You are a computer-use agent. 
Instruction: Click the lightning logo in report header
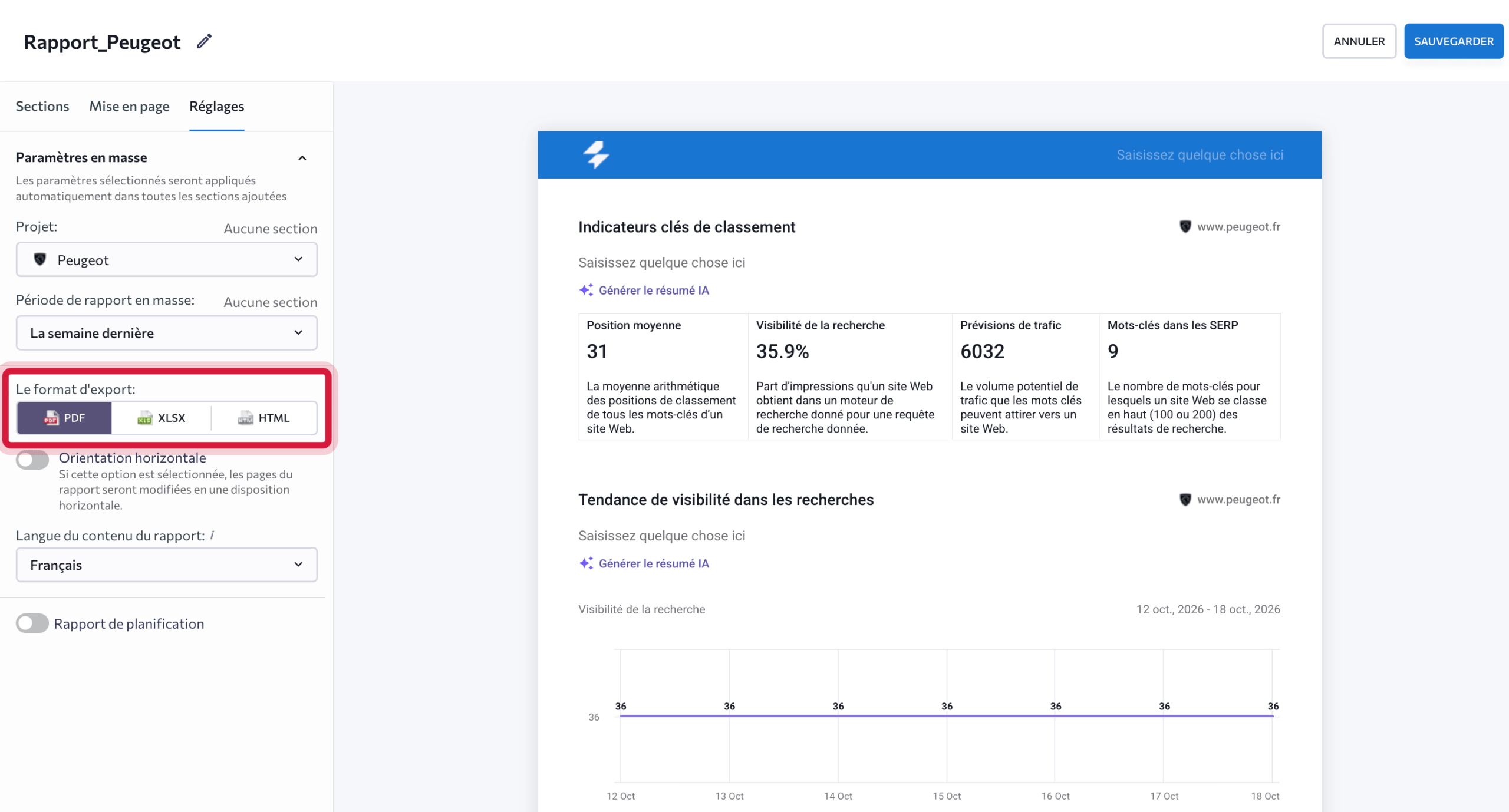tap(596, 154)
